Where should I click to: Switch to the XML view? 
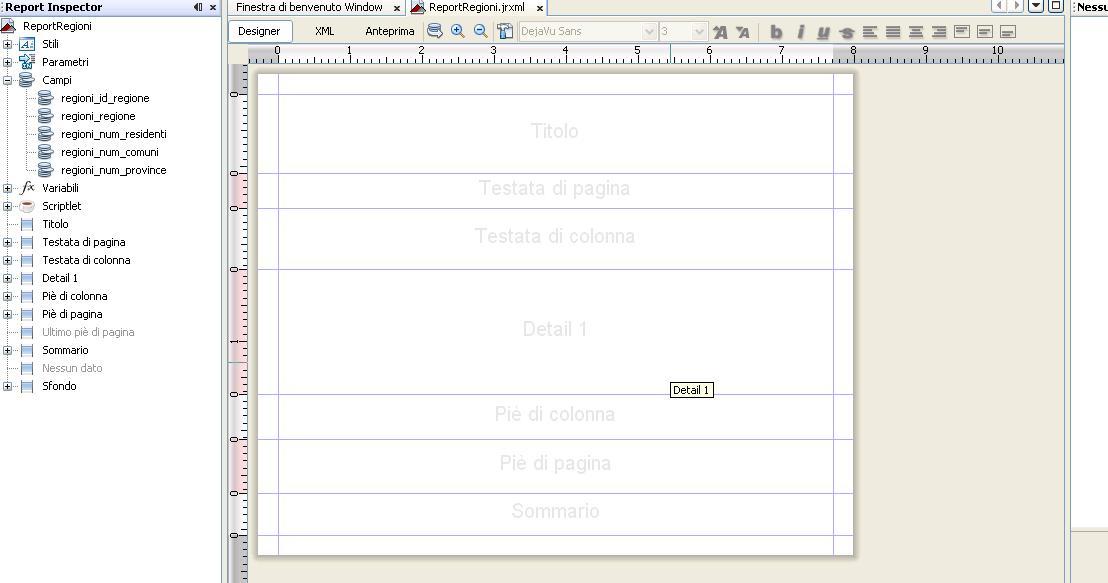324,31
